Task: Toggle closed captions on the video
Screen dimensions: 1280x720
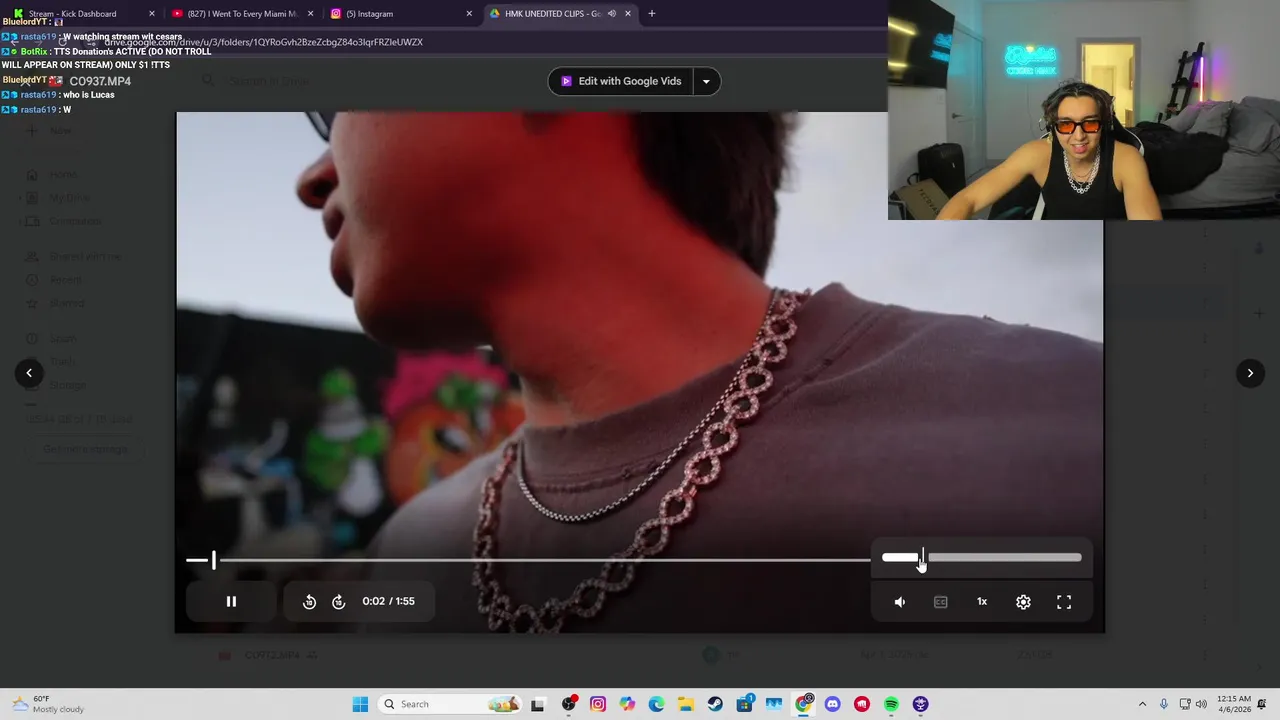Action: (941, 601)
